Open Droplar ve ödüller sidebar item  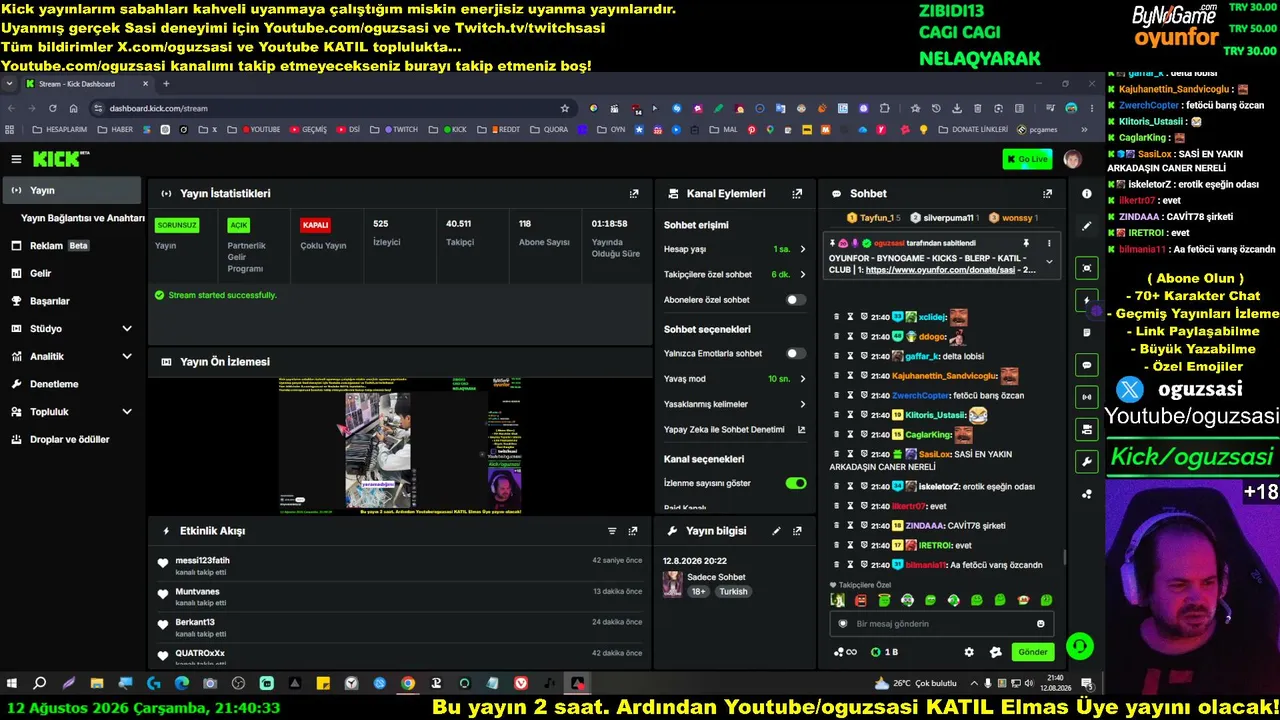click(70, 439)
